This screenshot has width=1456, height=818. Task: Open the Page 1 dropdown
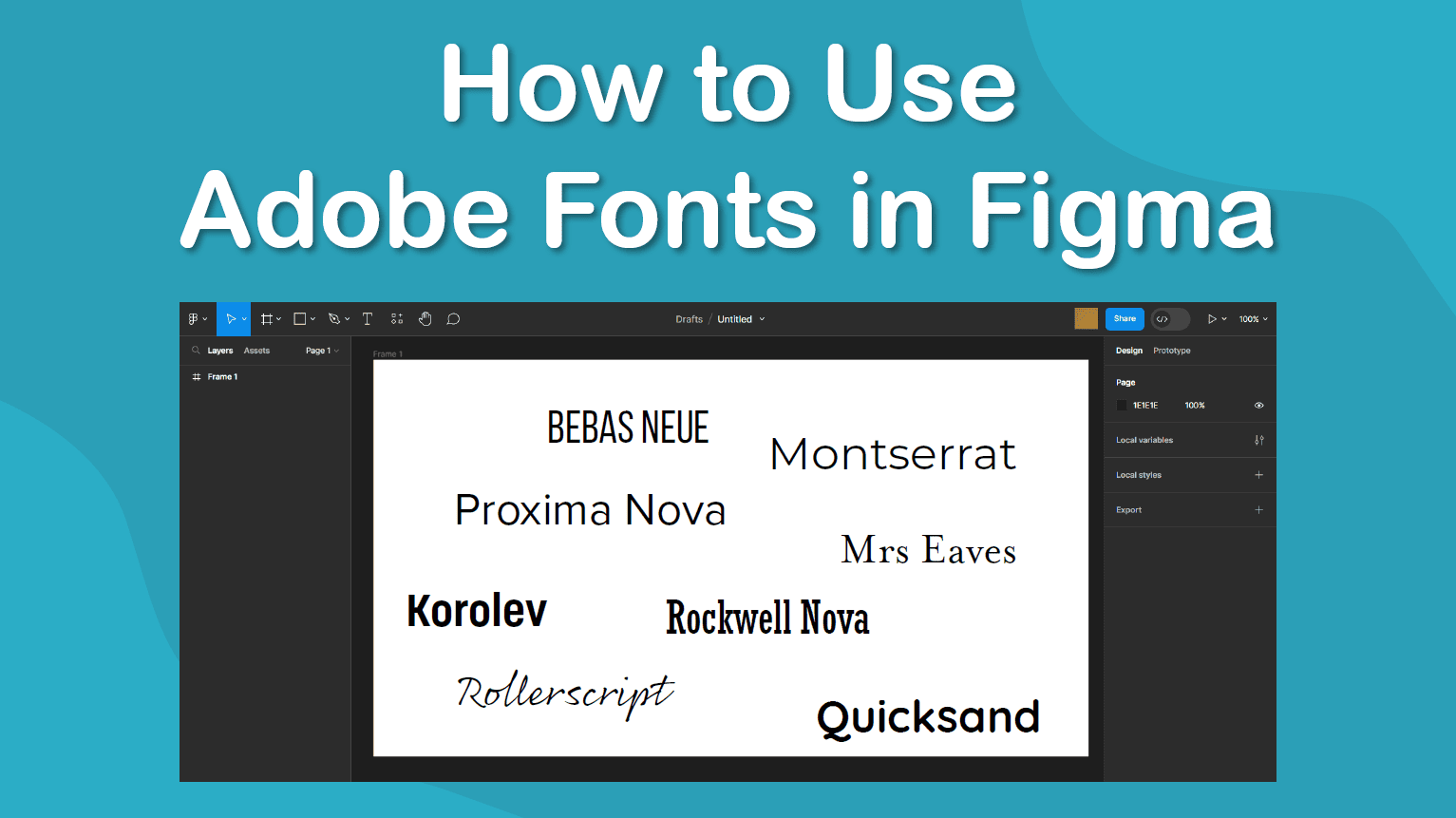click(322, 351)
